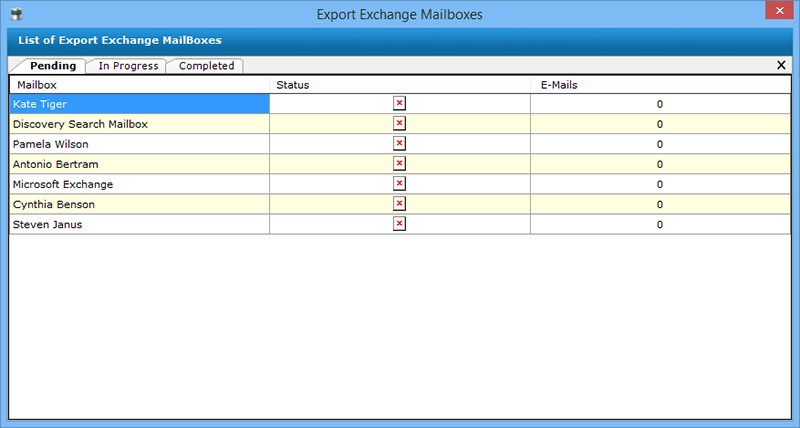Click E-Mails count for Antonio Bertram
The height and width of the screenshot is (428, 800).
[x=660, y=164]
